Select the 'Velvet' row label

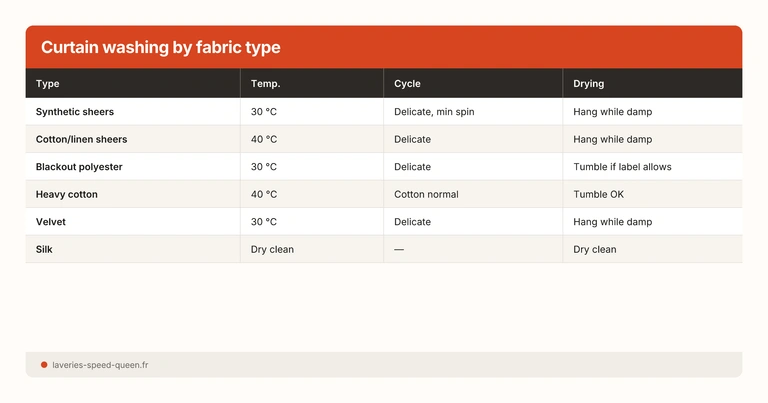point(50,222)
